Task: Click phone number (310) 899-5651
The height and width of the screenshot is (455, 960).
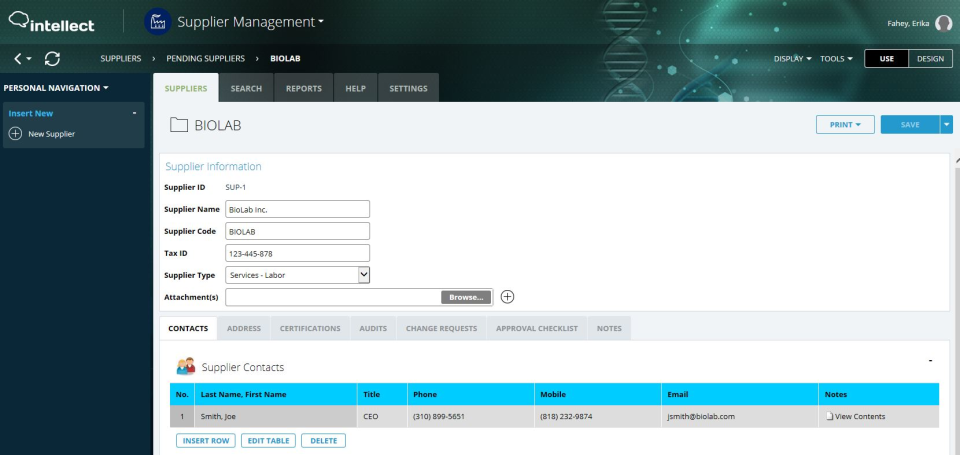Action: coord(439,416)
